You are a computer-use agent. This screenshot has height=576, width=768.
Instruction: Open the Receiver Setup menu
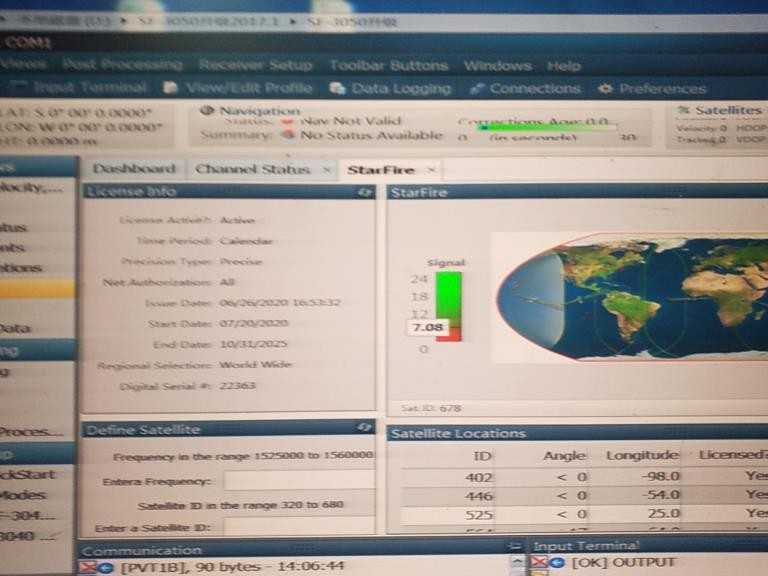point(255,65)
